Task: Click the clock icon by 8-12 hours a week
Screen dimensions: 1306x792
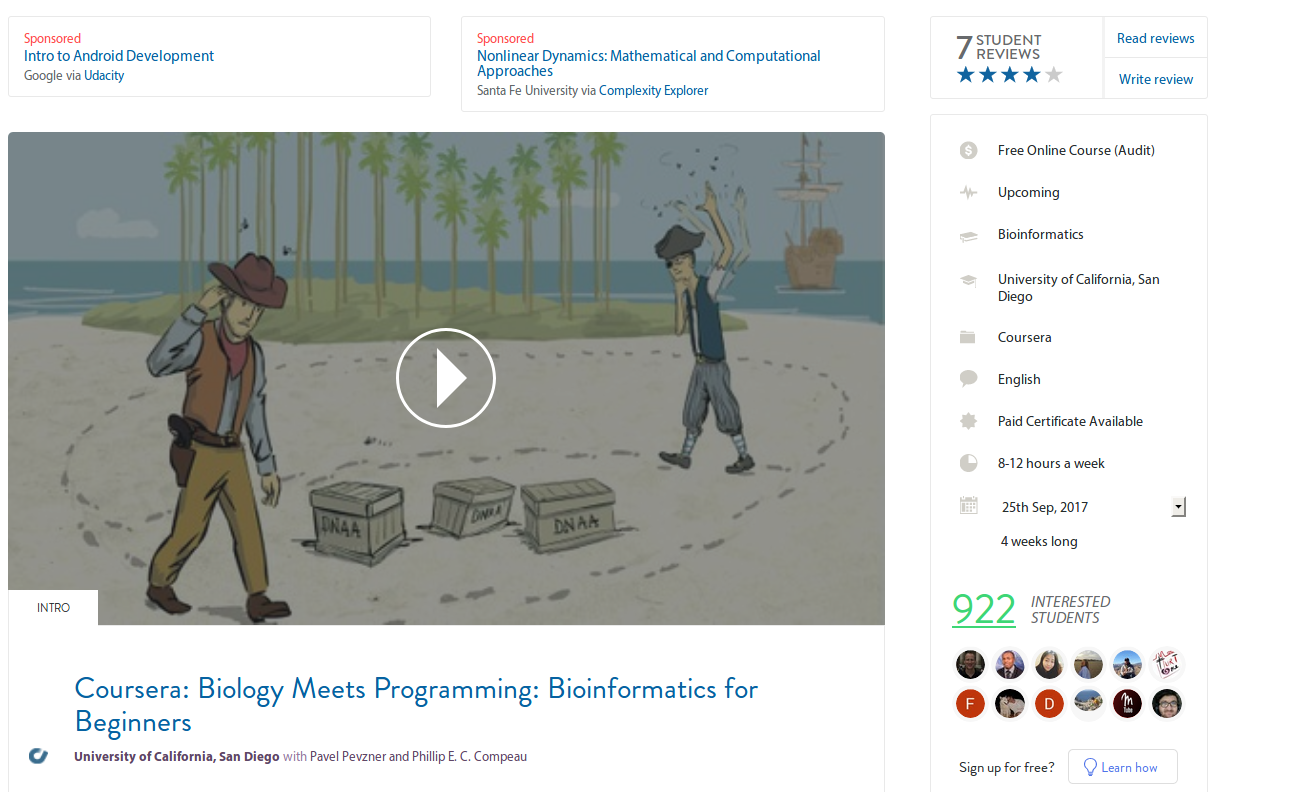Action: [968, 463]
